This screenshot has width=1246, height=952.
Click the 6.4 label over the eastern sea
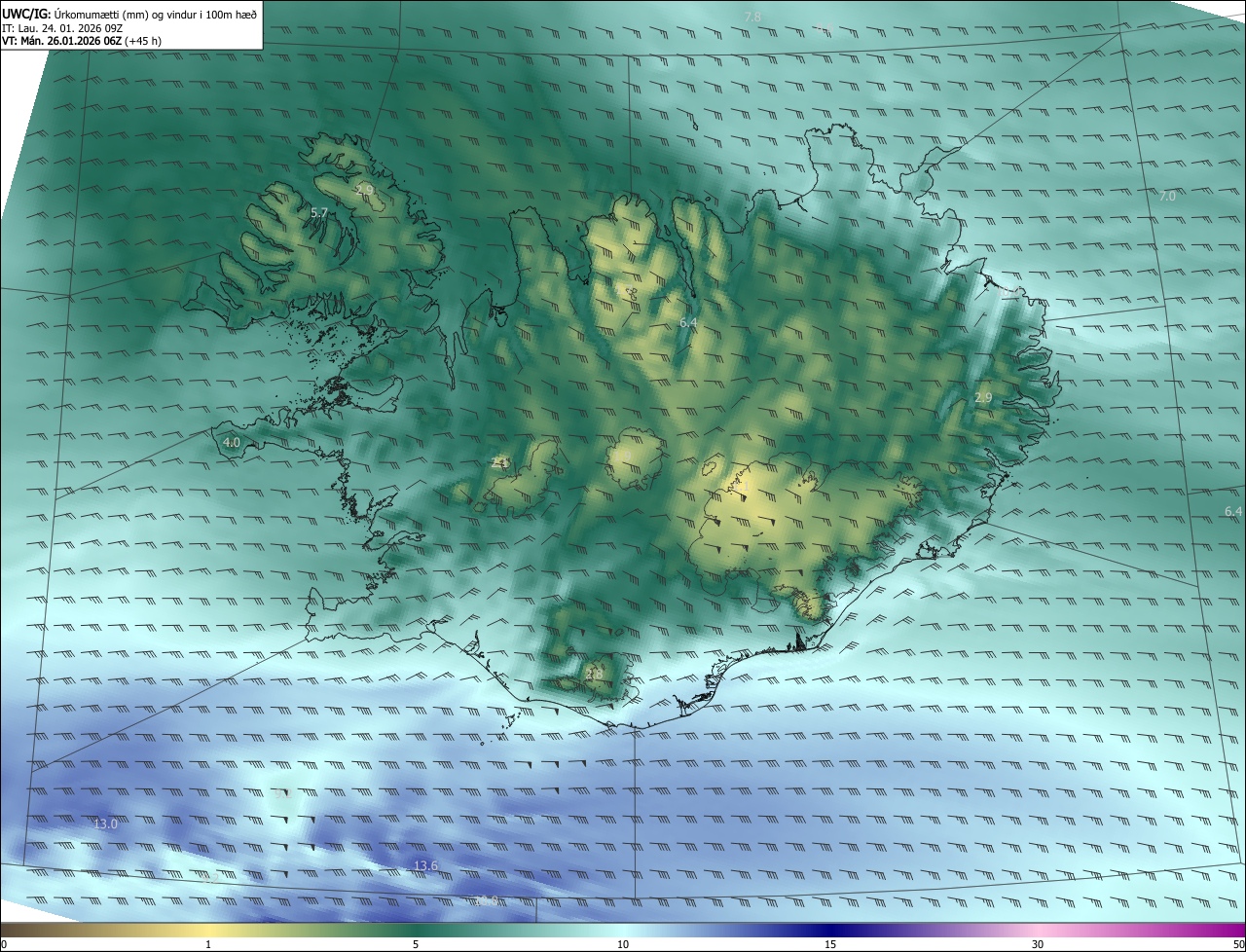(1233, 511)
